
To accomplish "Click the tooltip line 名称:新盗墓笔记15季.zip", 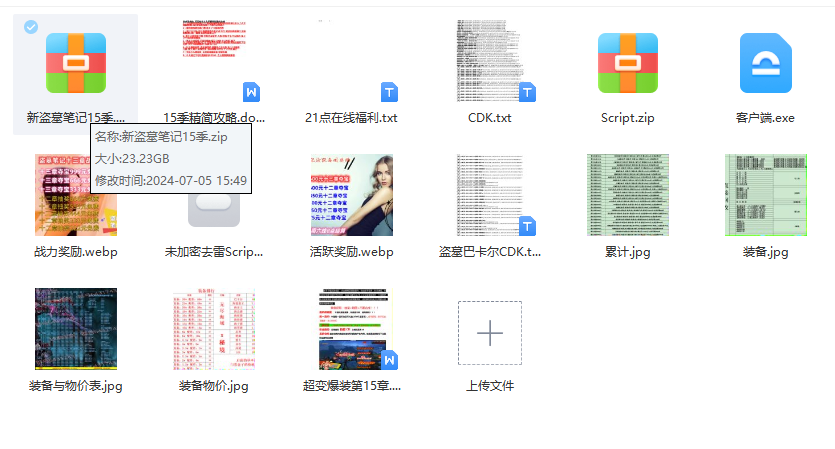I will pyautogui.click(x=161, y=137).
